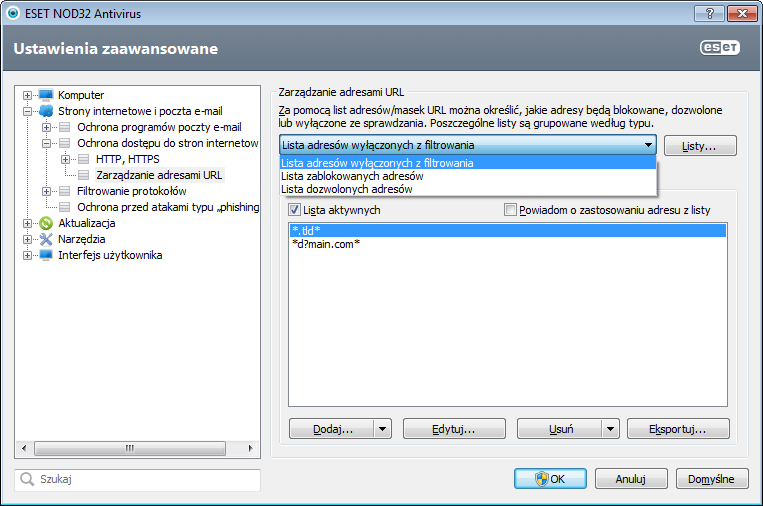763x506 pixels.
Task: Select Zarządzanie adresami URL tree item
Action: 159,175
